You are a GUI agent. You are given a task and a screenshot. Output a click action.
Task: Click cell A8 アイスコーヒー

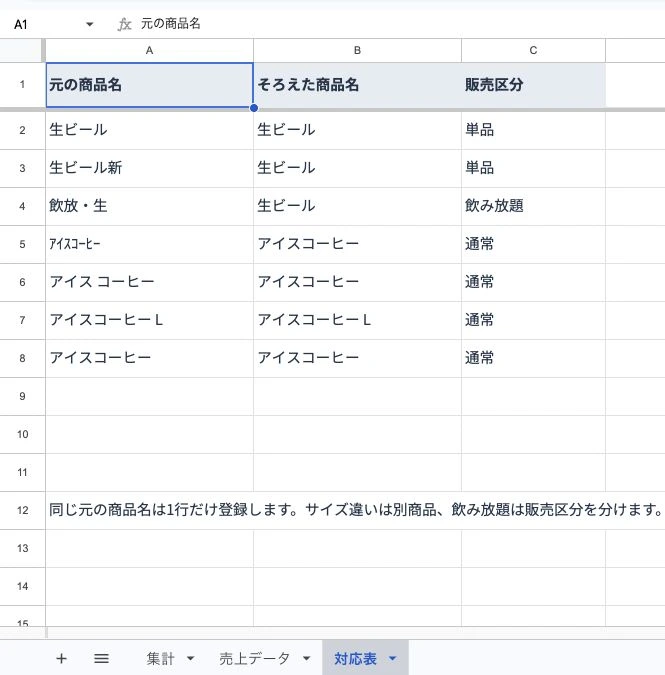149,358
